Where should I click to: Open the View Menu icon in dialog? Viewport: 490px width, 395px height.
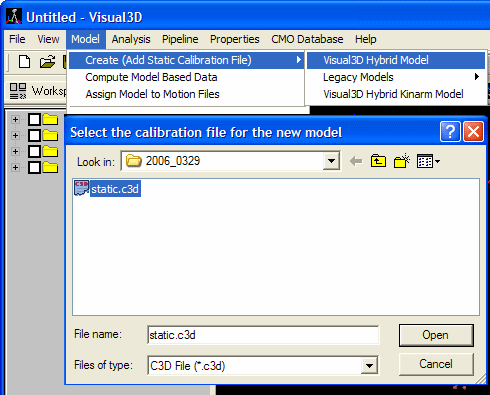428,161
